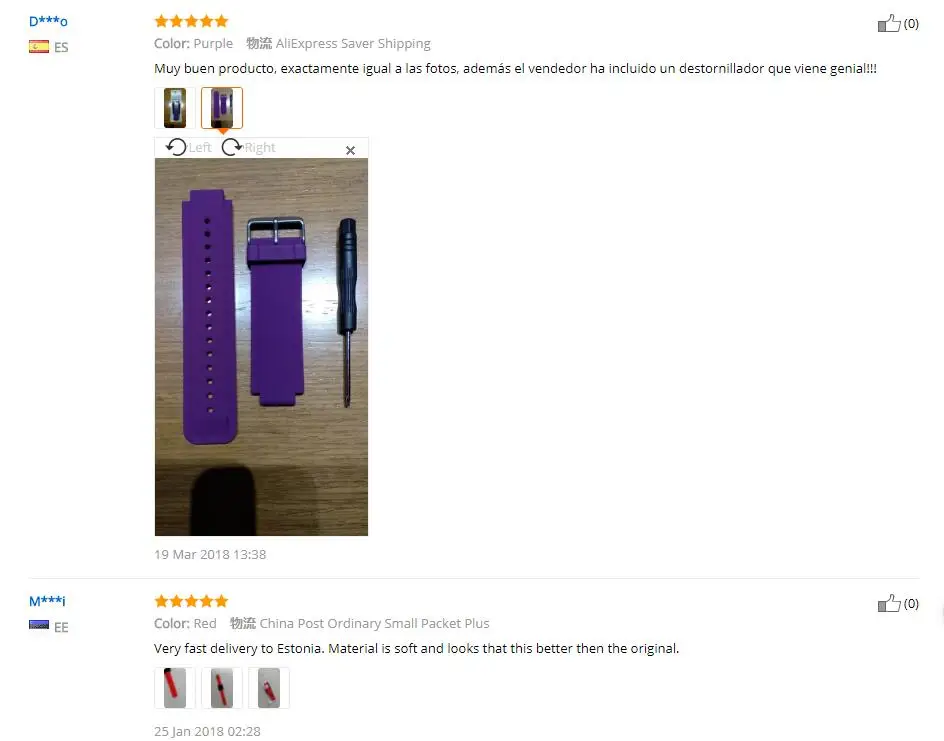Click the Estonia flag icon
The image size is (944, 741).
pyautogui.click(x=39, y=625)
